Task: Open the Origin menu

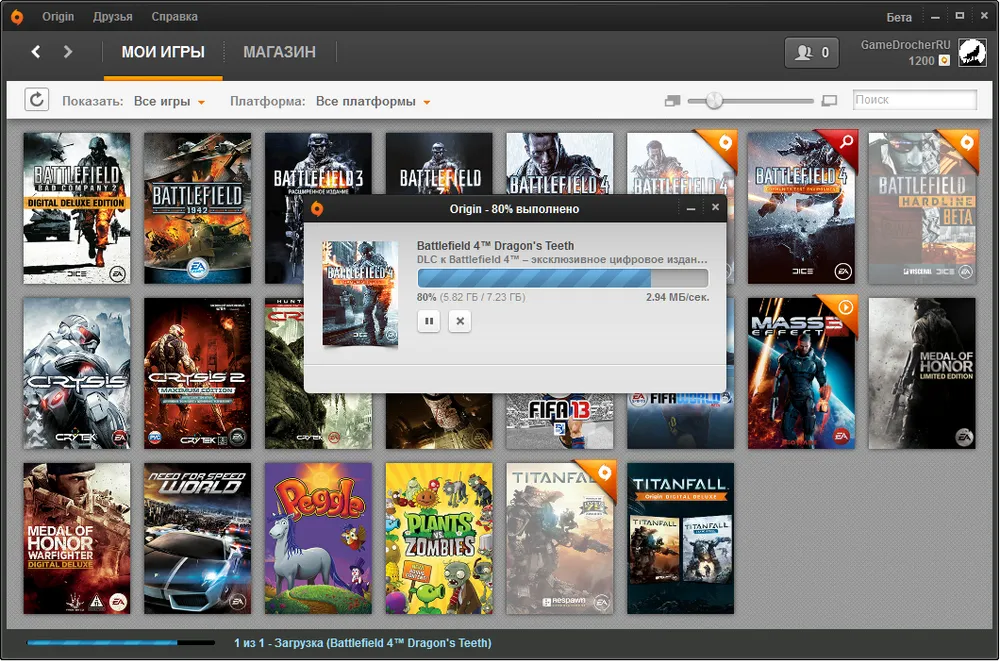Action: tap(58, 17)
